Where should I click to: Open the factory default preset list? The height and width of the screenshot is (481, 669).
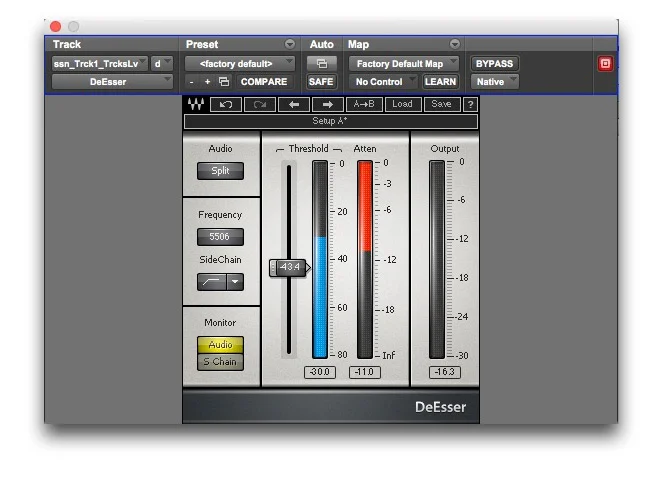pyautogui.click(x=239, y=64)
